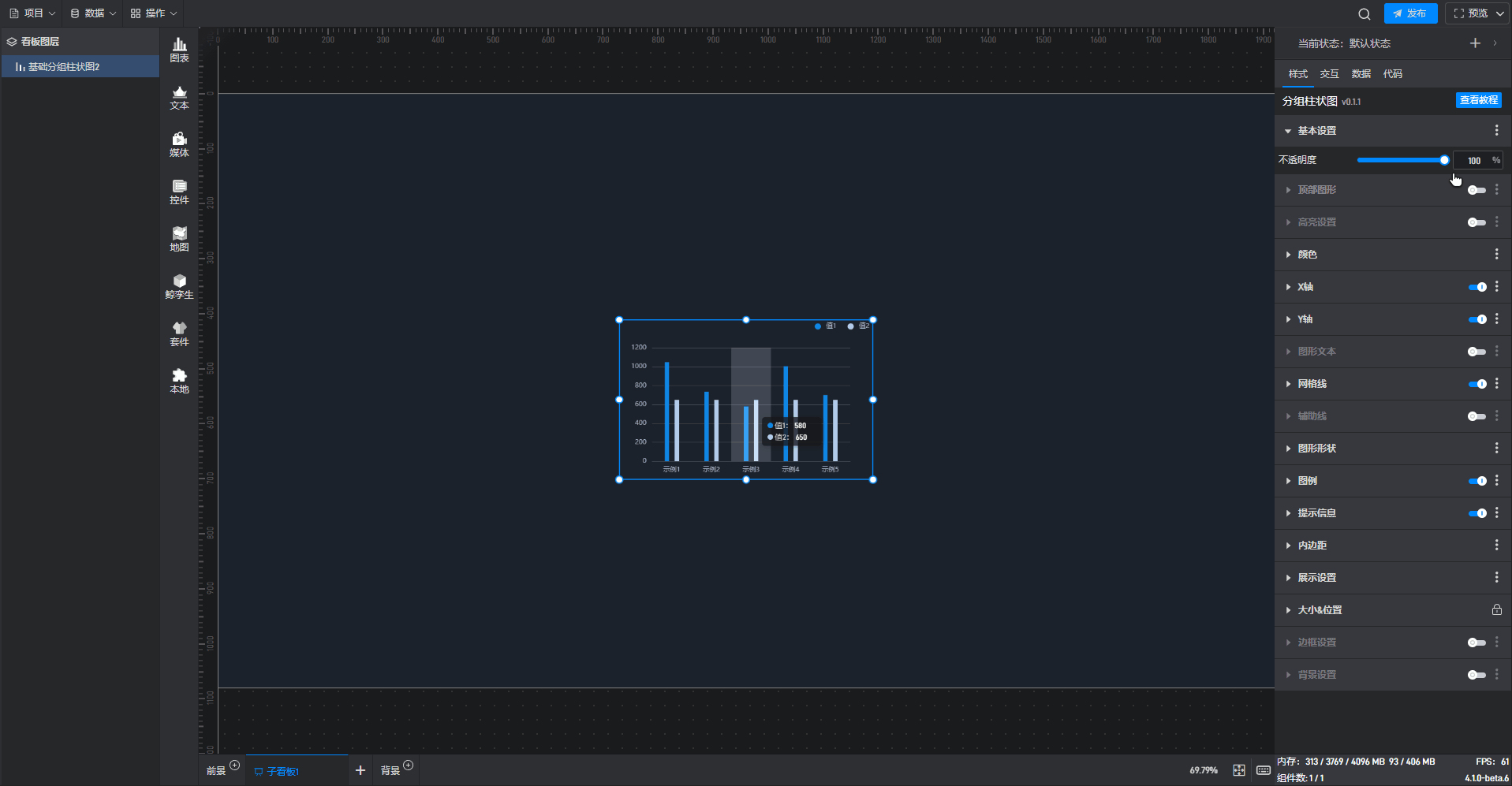The height and width of the screenshot is (786, 1512).
Task: Enable the 辅助线 toggle
Action: [x=1477, y=416]
